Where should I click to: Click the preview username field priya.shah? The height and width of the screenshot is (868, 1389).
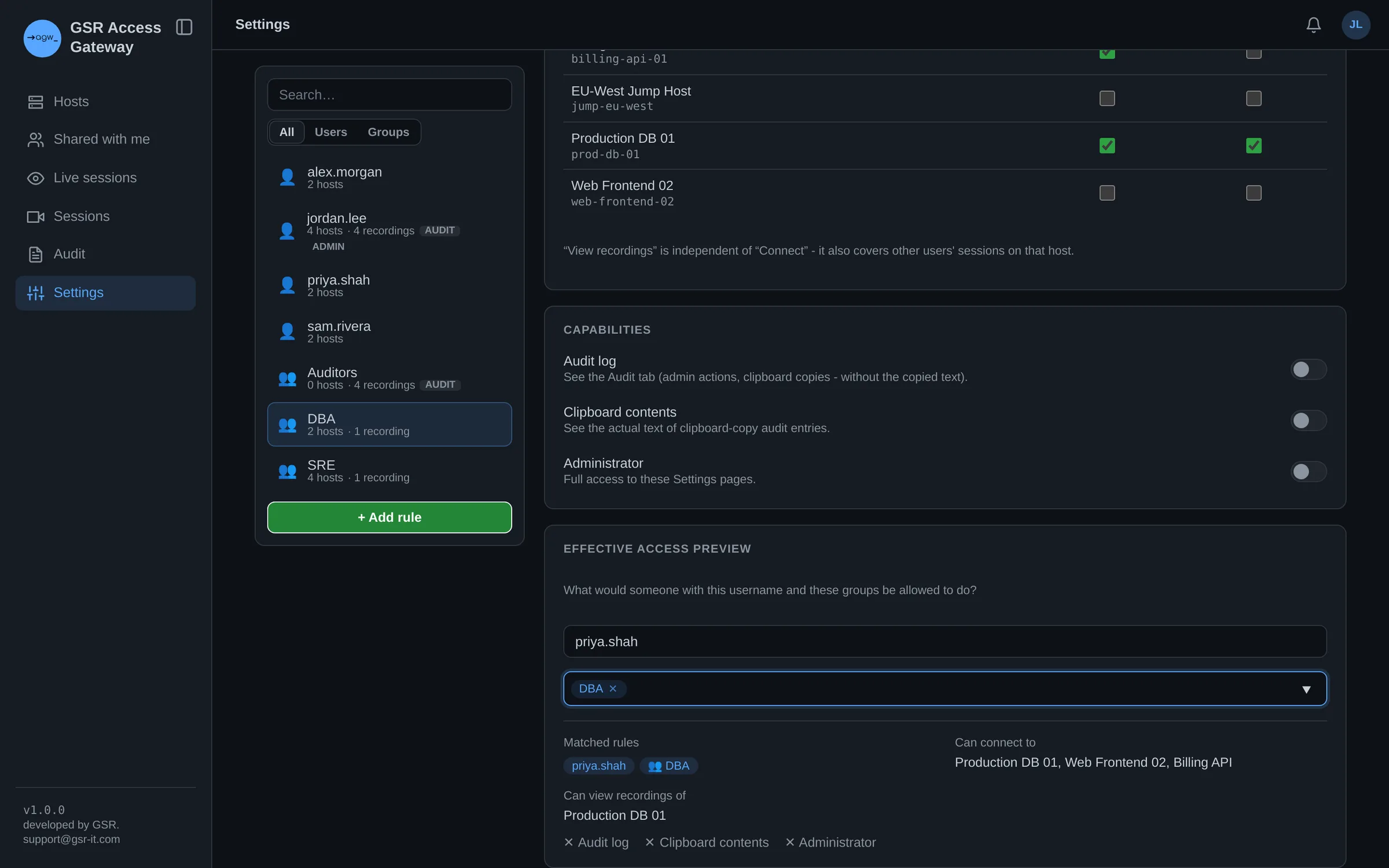click(x=945, y=642)
